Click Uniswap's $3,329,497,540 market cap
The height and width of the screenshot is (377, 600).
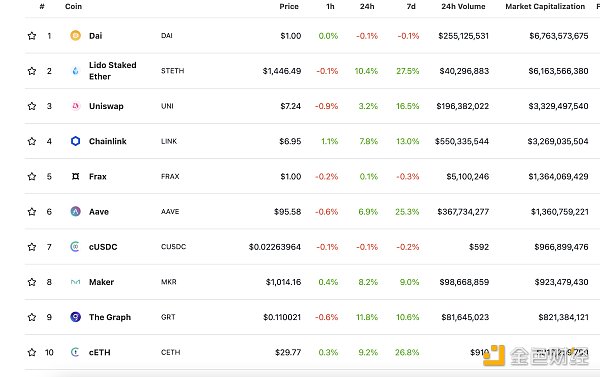[x=558, y=106]
